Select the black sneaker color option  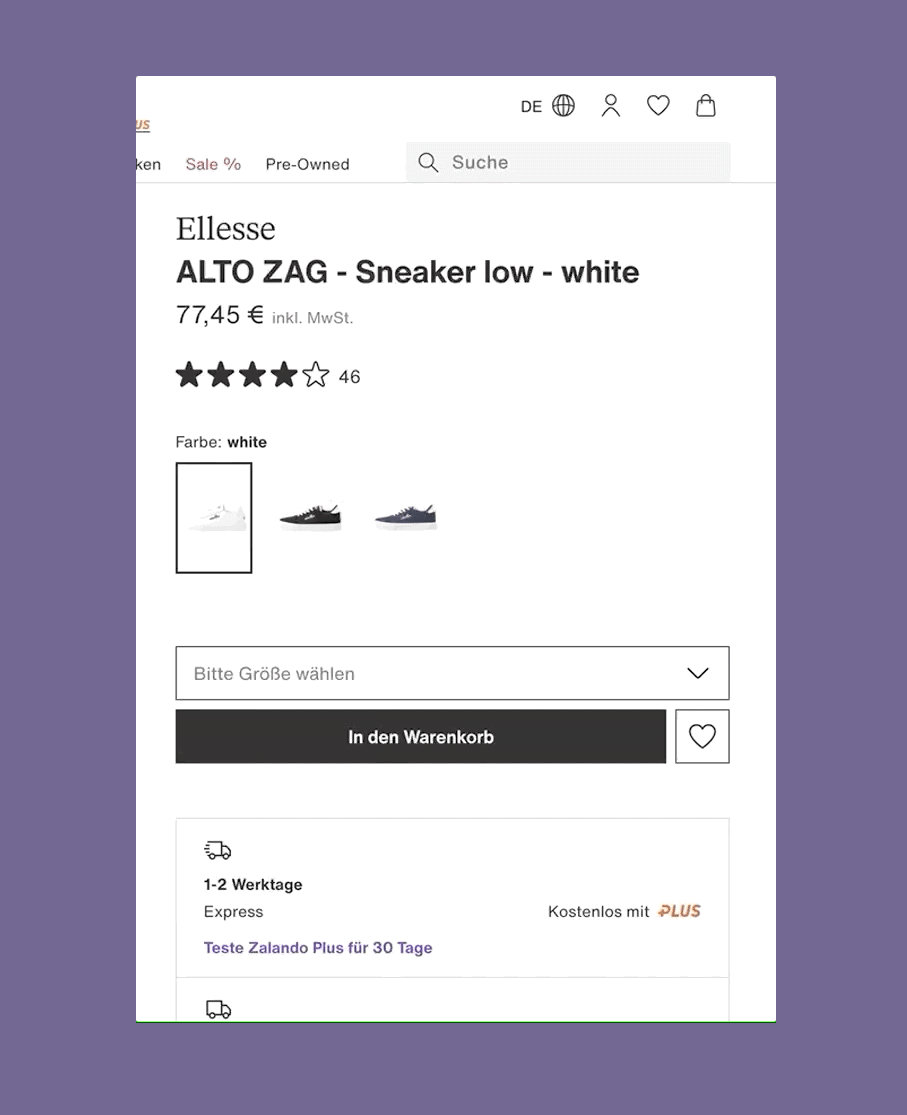(310, 516)
